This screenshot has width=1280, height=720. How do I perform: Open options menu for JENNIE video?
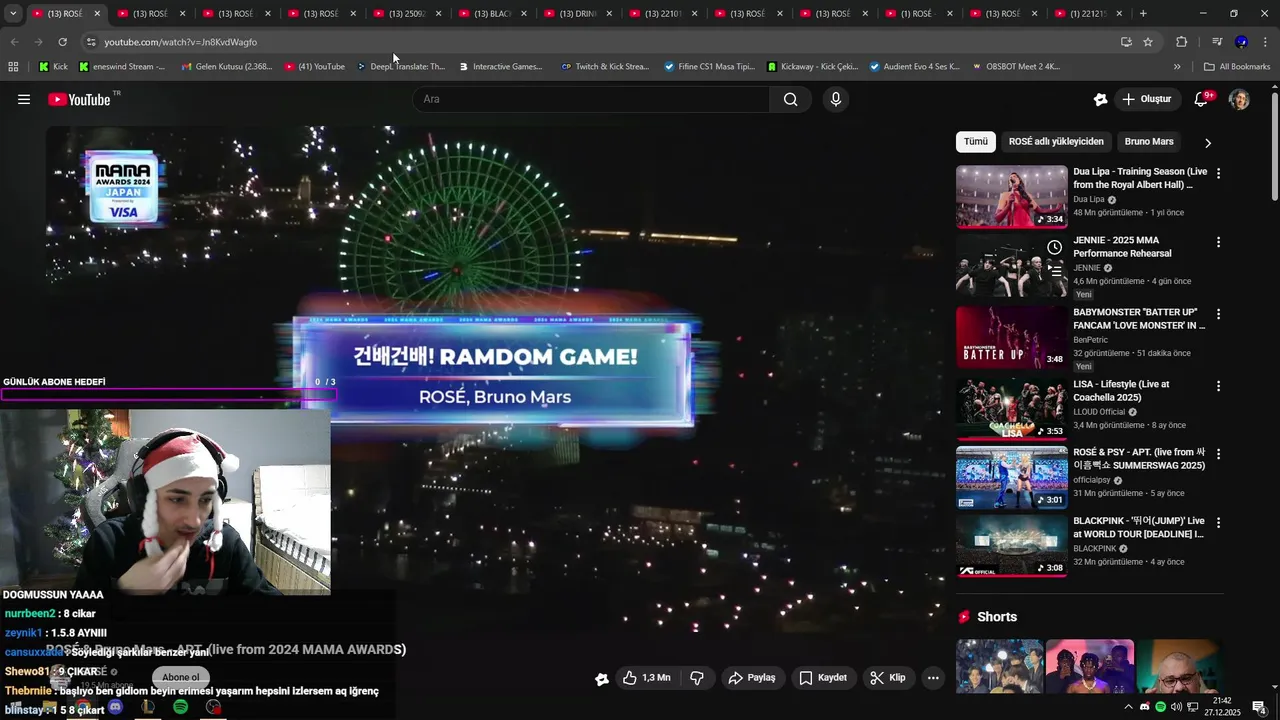(x=1218, y=242)
